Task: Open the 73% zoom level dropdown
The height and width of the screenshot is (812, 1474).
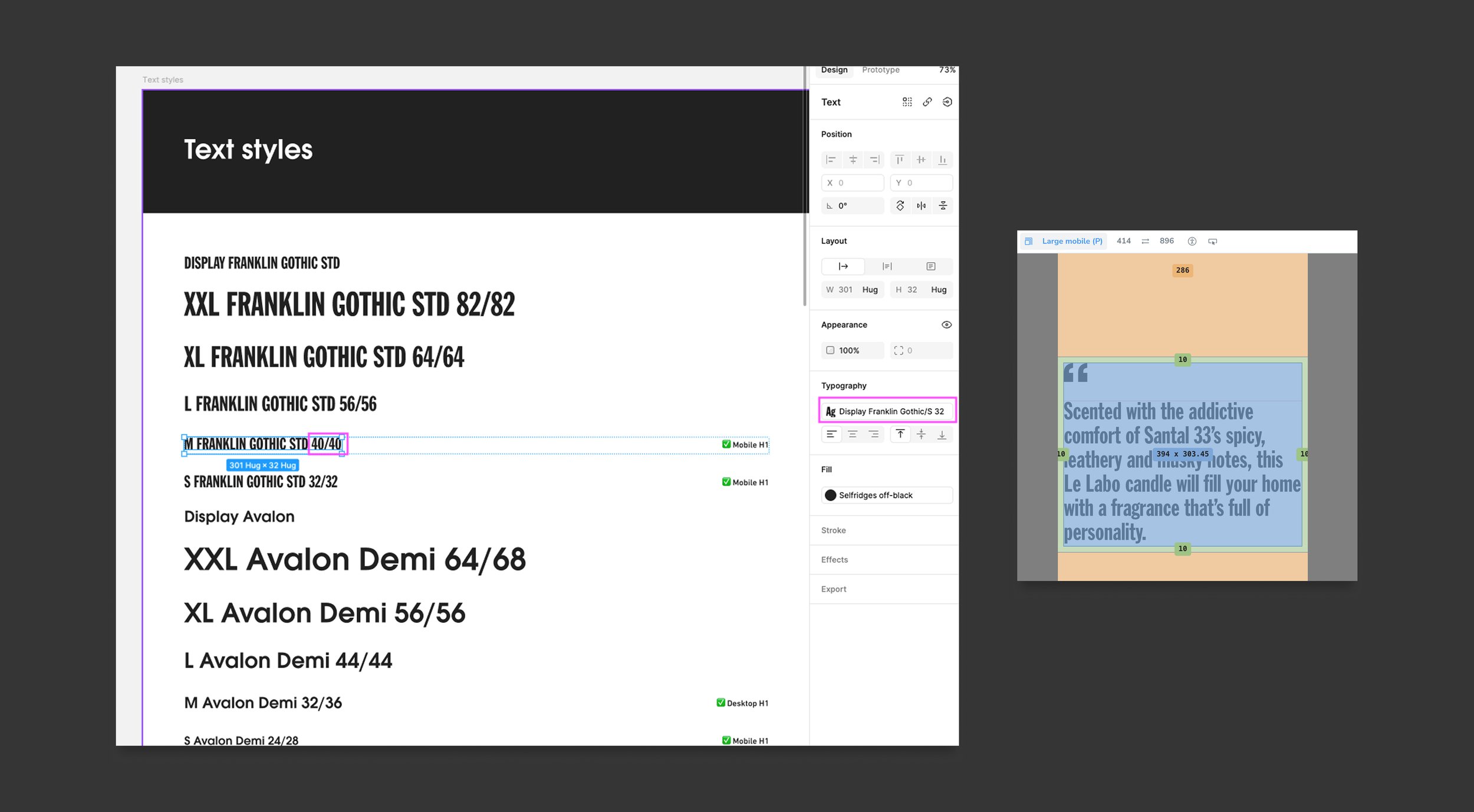Action: click(947, 70)
